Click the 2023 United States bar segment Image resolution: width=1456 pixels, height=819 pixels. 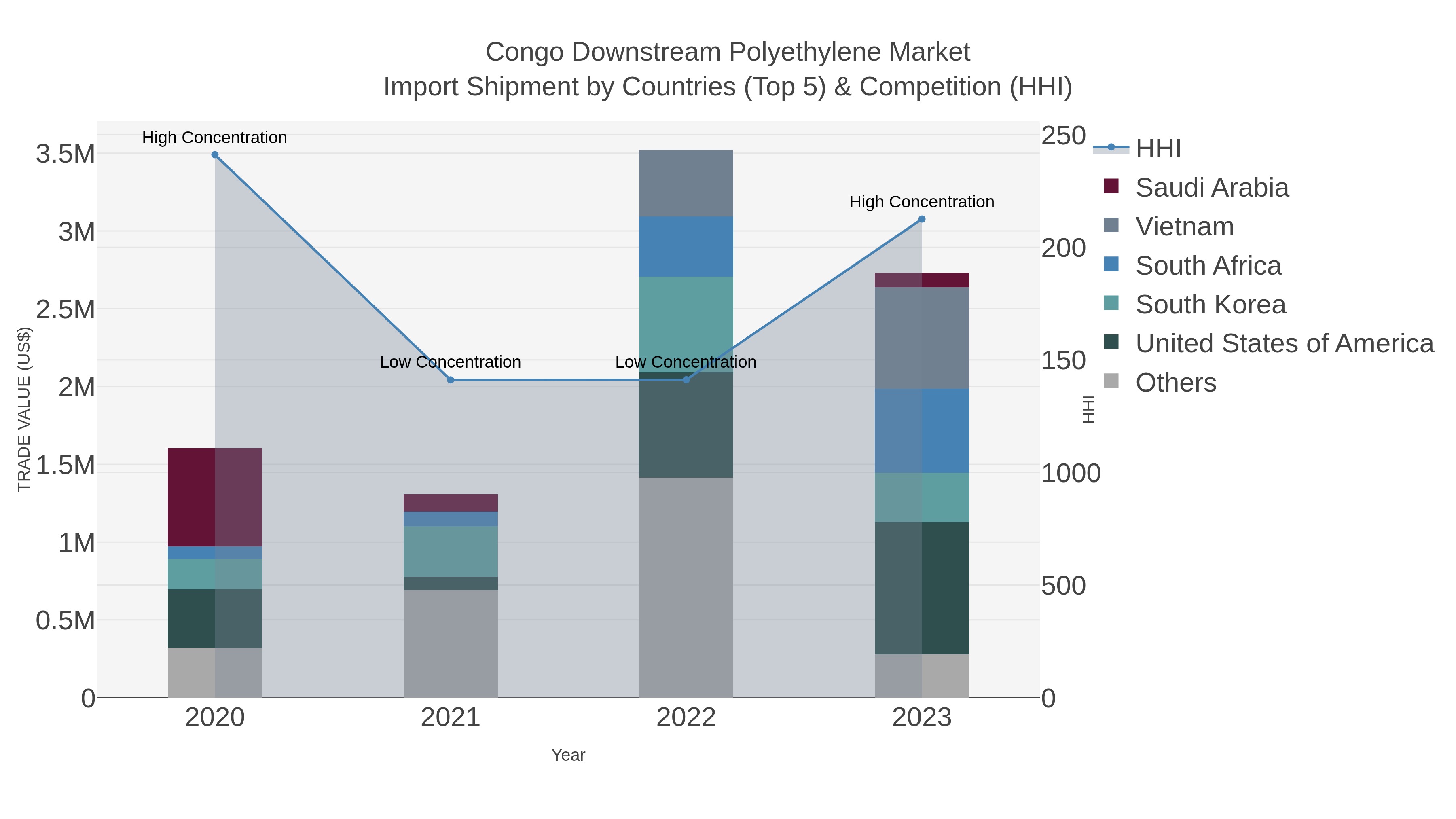click(922, 588)
